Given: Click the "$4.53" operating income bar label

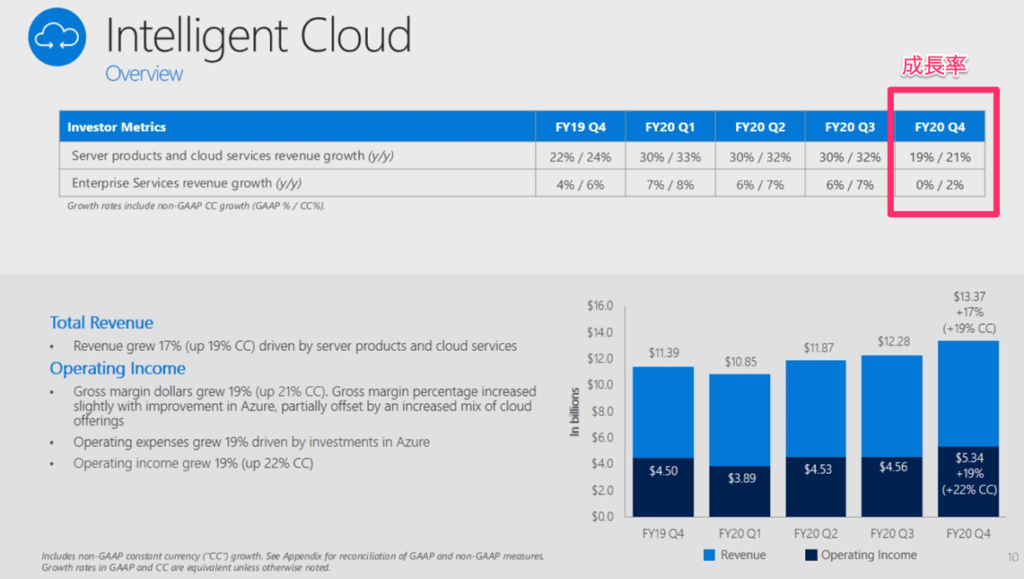Looking at the screenshot, I should (x=818, y=470).
